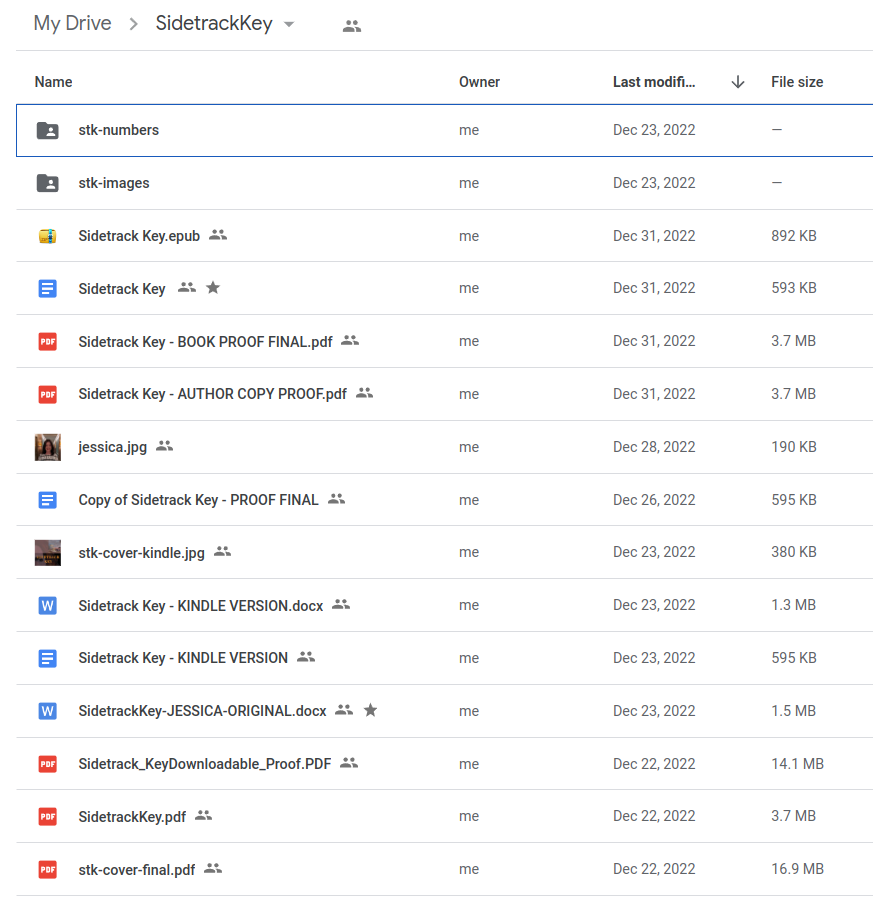873x905 pixels.
Task: Open the SidetrackKey folder dropdown arrow
Action: pos(289,25)
